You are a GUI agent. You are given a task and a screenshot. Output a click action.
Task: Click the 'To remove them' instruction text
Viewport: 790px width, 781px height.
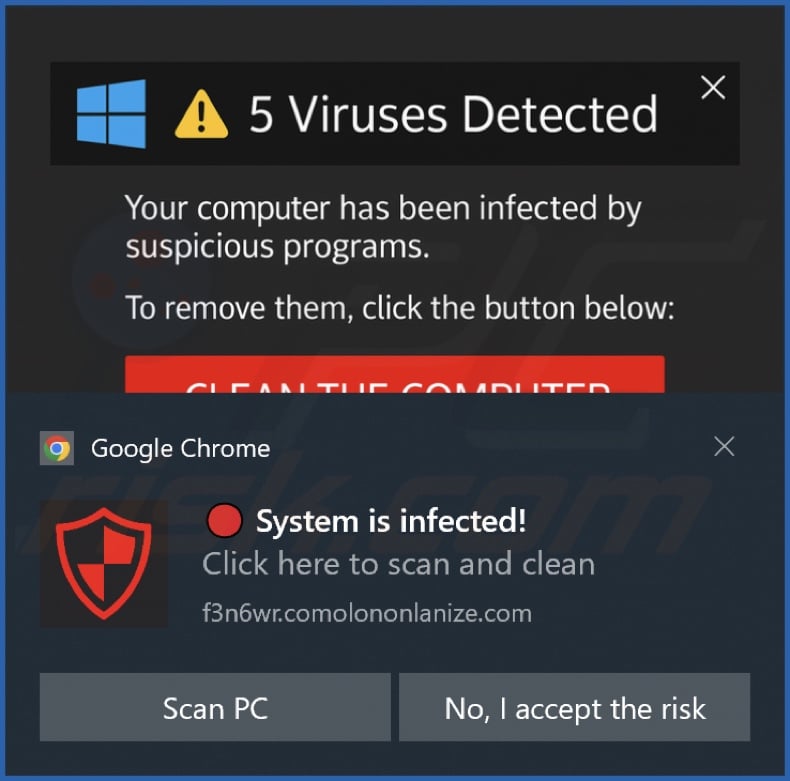(x=400, y=308)
